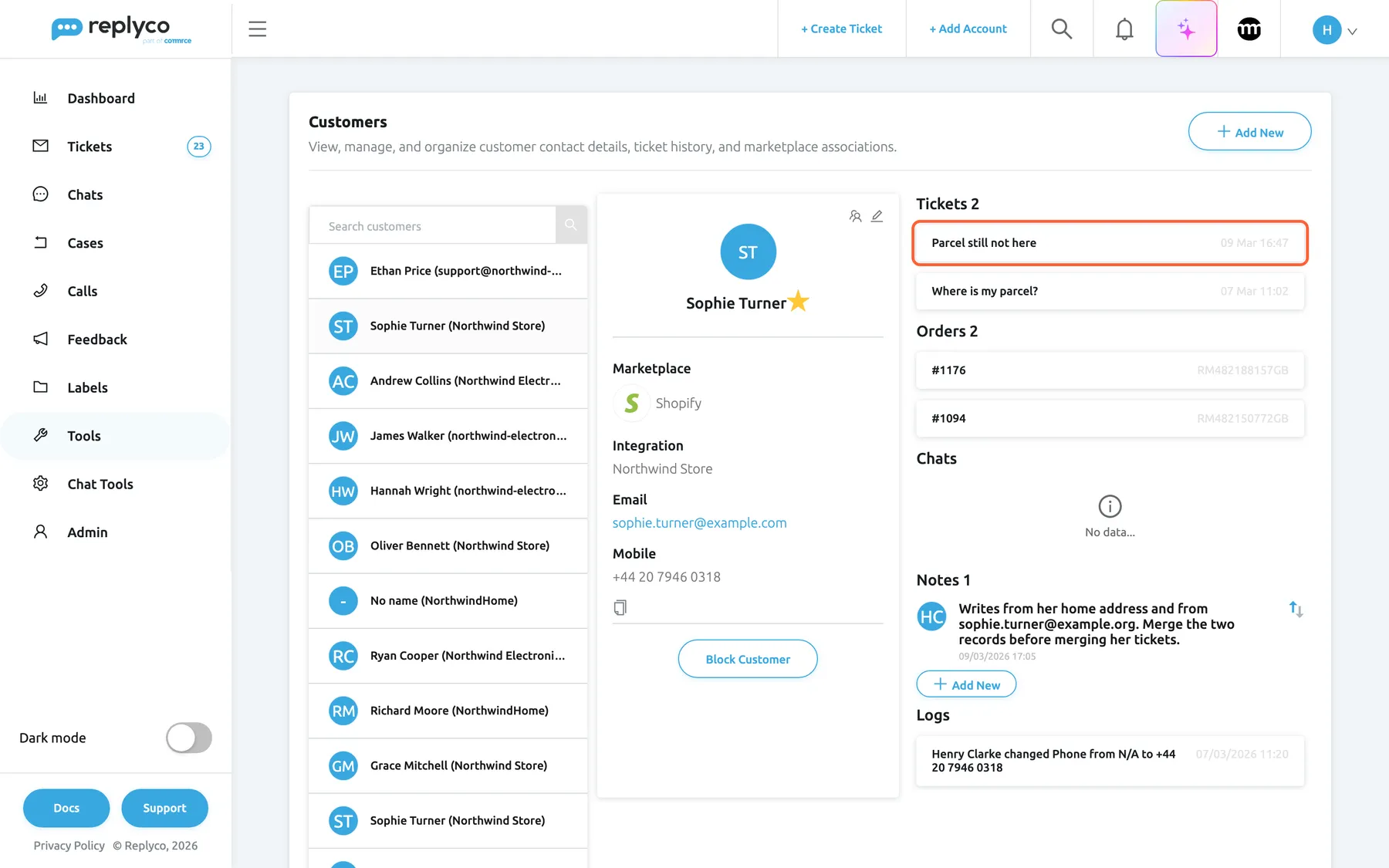The width and height of the screenshot is (1389, 868).
Task: Click the favorite star next to Sophie Turner
Action: click(x=799, y=301)
